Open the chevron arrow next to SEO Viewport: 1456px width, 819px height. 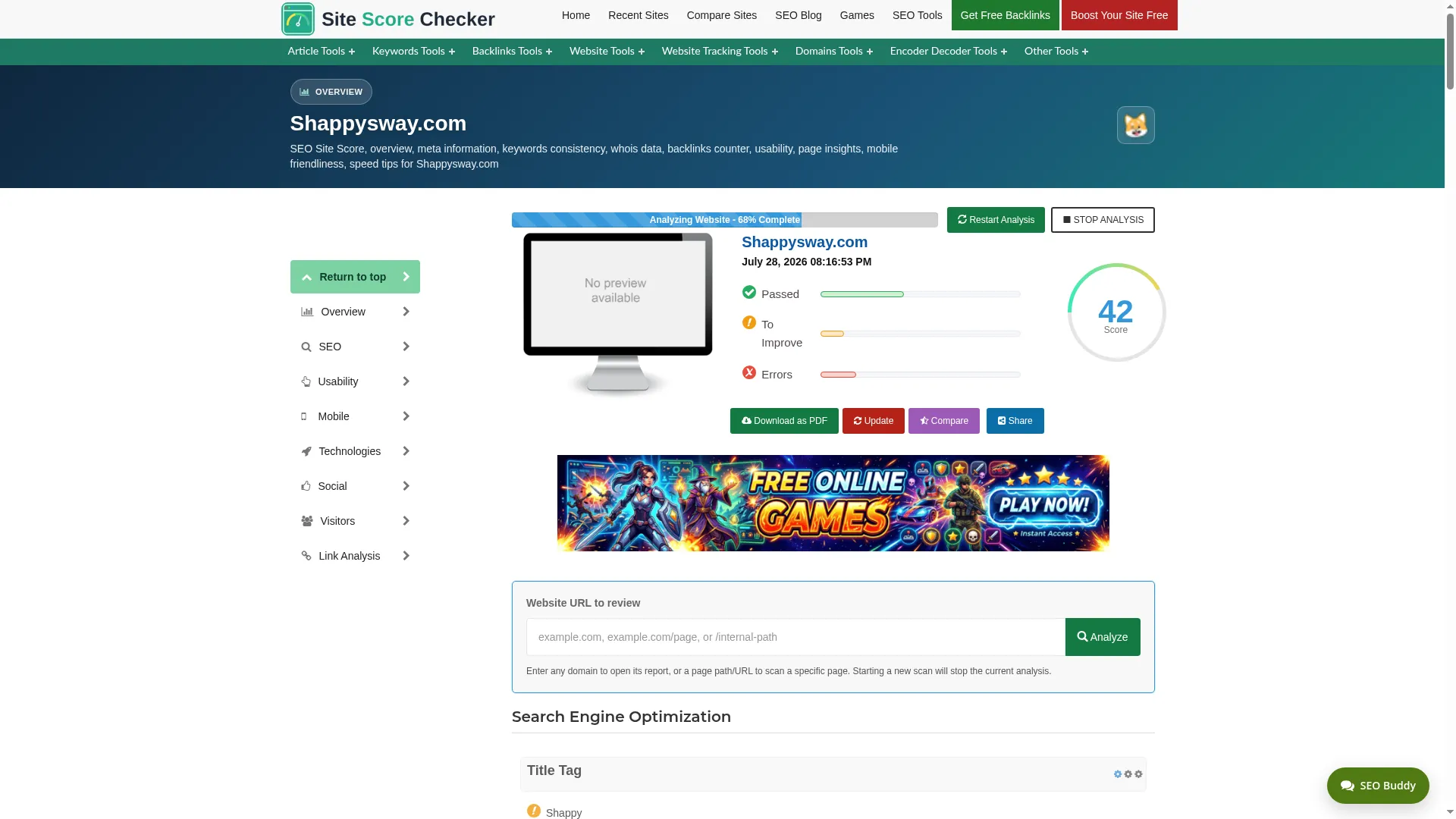tap(406, 347)
